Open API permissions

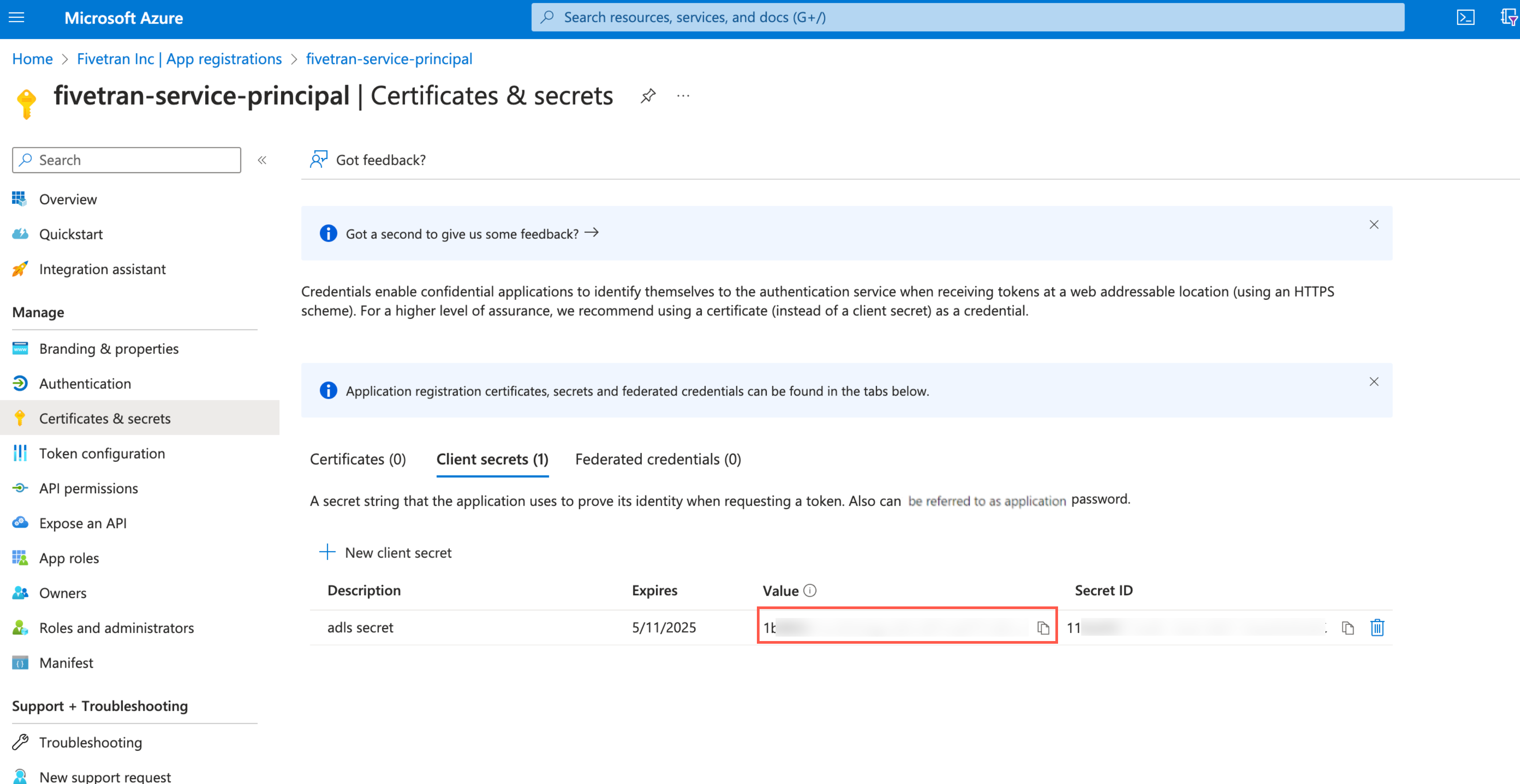pyautogui.click(x=88, y=488)
